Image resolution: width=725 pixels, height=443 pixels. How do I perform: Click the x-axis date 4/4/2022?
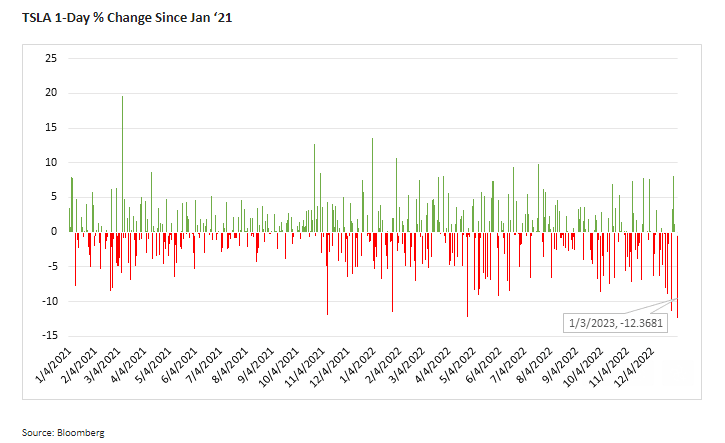click(x=432, y=365)
